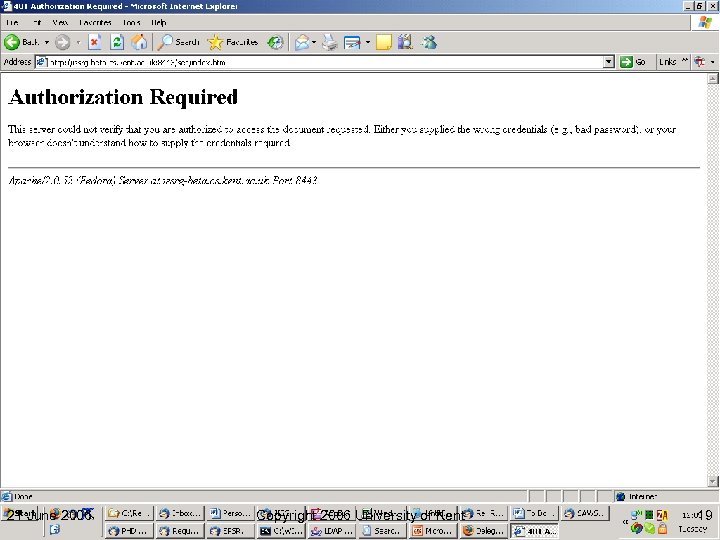
Task: Open the Edit menu
Action: [x=37, y=22]
